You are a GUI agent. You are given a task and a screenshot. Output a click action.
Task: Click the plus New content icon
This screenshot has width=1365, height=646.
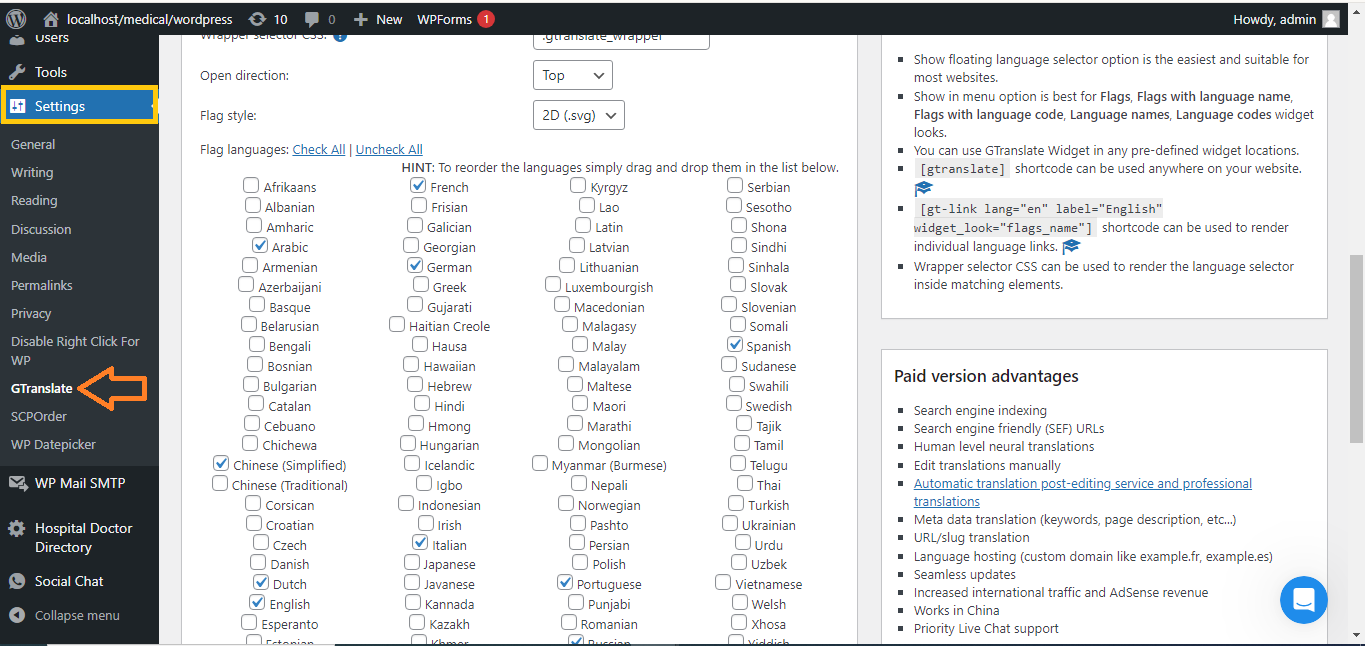tap(361, 19)
